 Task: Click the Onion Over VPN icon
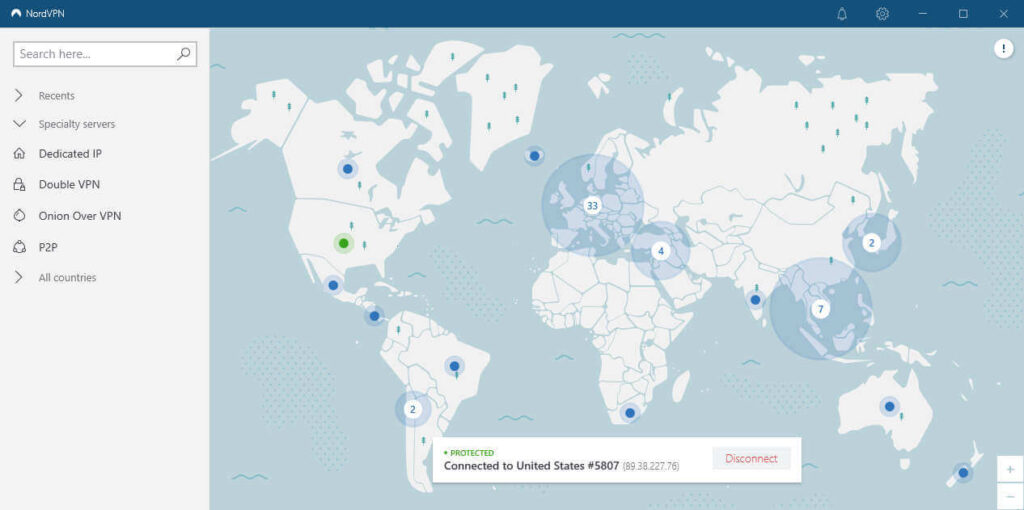coord(19,215)
